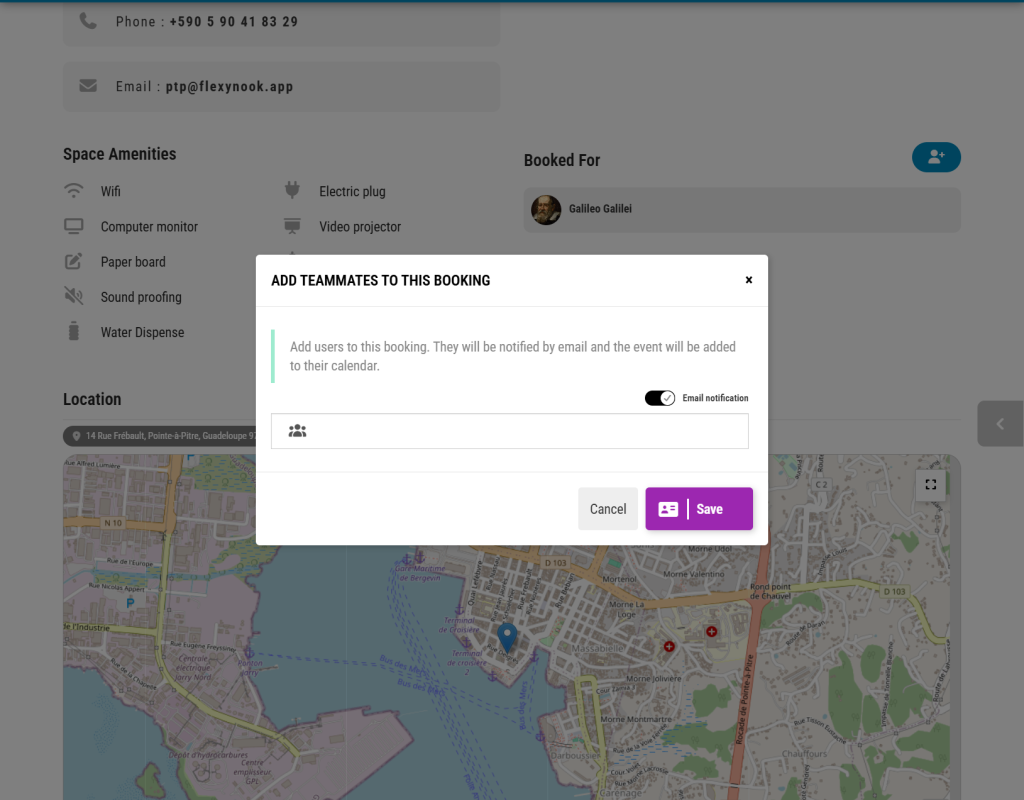1024x800 pixels.
Task: Click the blue location pin on map
Action: 507,637
